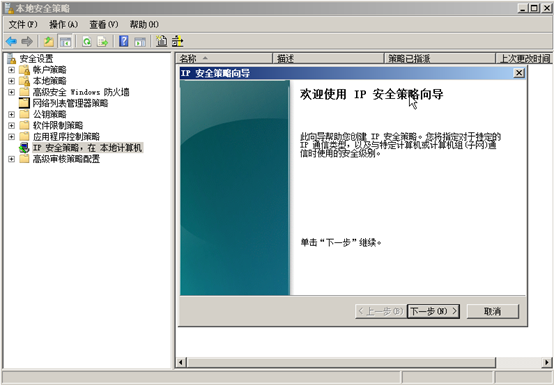Open the 文件(F) menu
Screen dimensions: 554x385
point(23,24)
